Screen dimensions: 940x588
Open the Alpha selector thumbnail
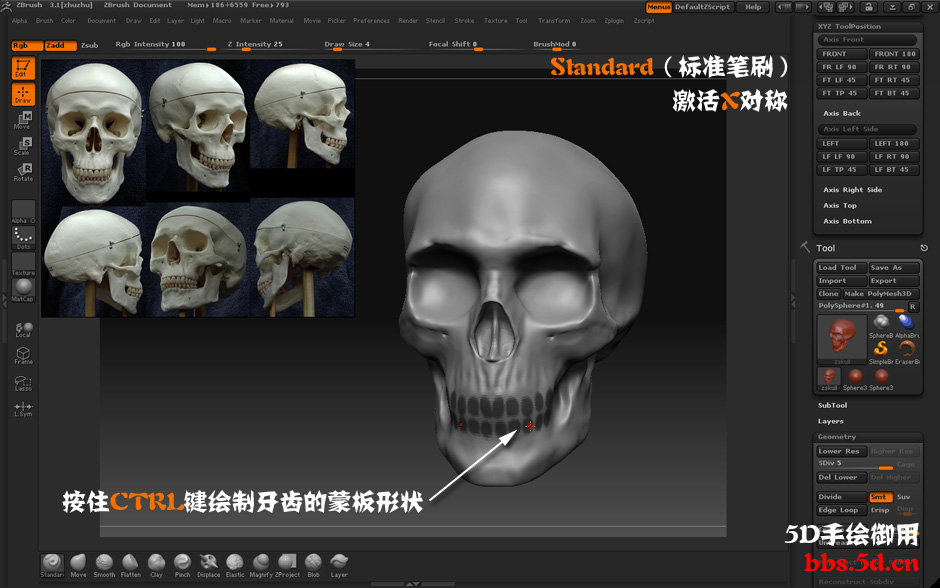pos(23,212)
